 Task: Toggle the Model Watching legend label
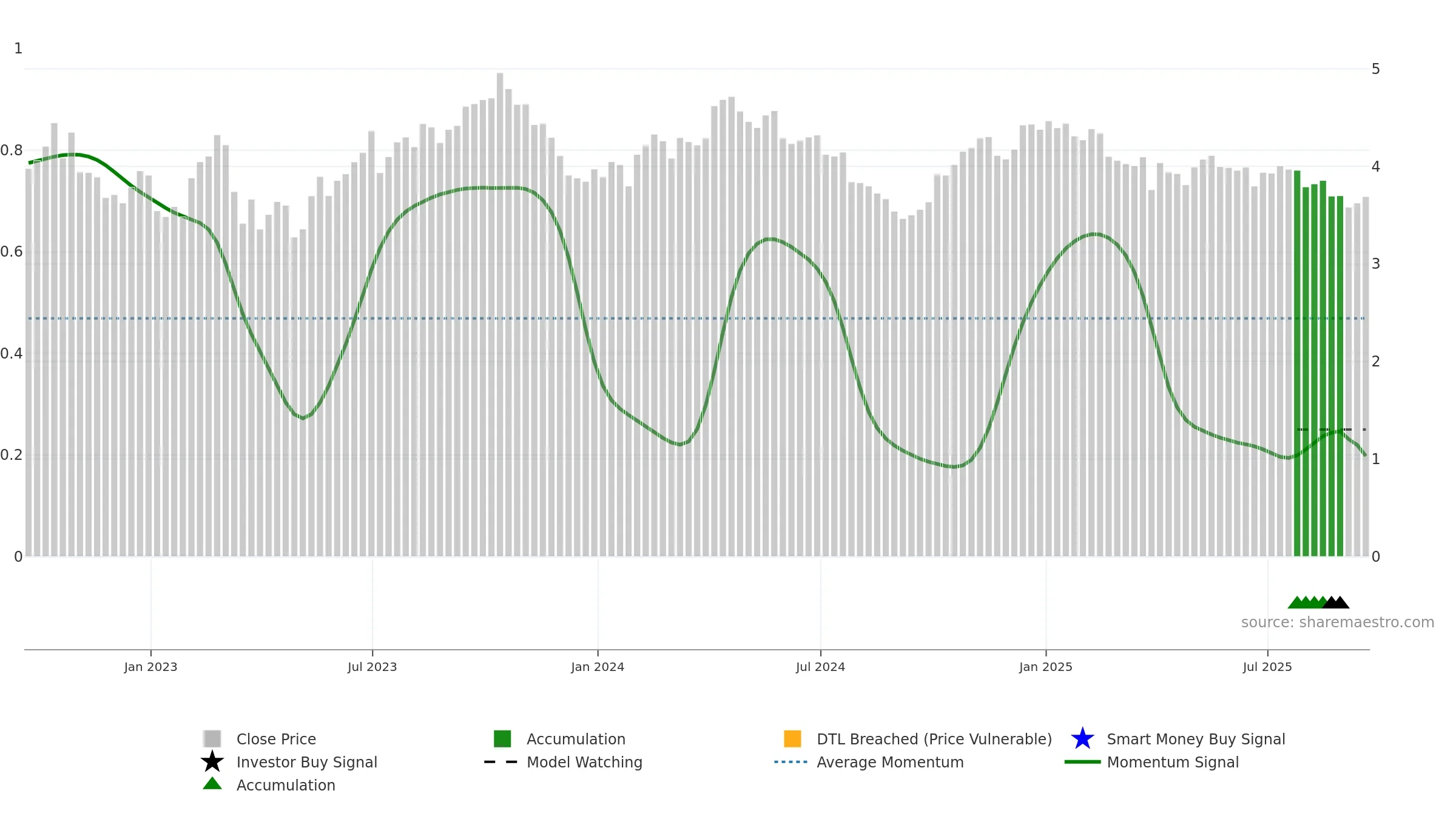[584, 762]
